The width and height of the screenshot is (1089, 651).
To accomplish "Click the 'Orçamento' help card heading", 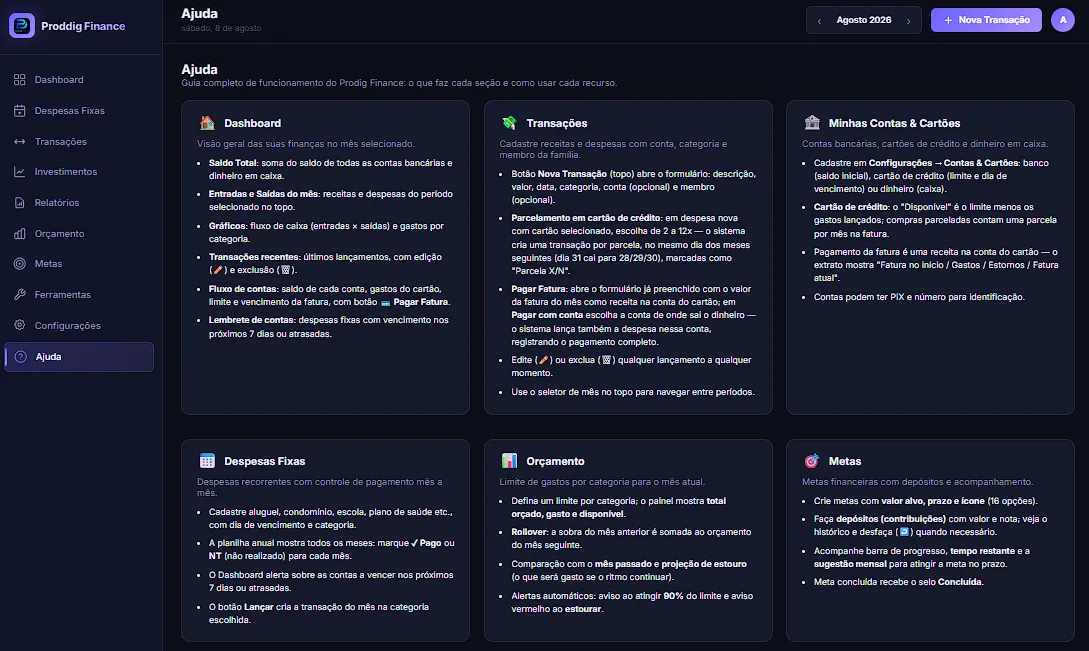I will [x=556, y=461].
